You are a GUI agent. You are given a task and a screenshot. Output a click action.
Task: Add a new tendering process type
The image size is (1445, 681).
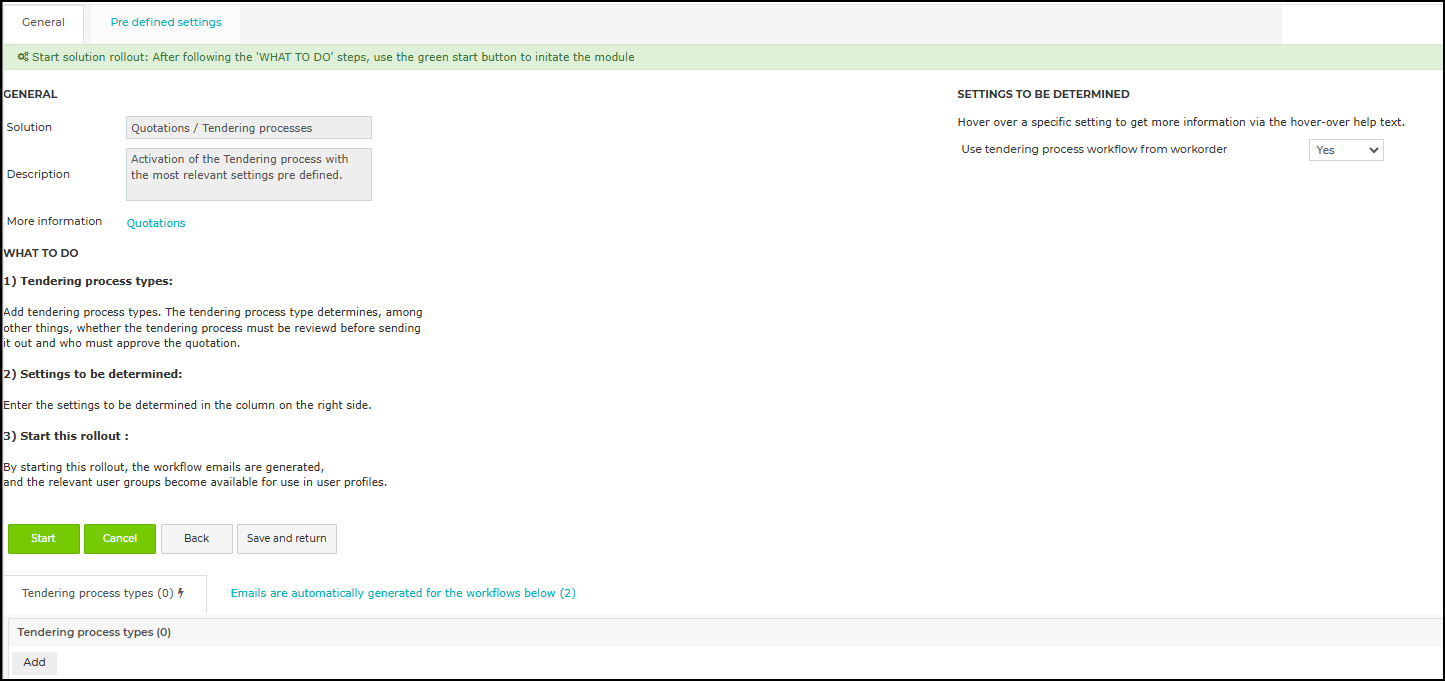(x=35, y=662)
